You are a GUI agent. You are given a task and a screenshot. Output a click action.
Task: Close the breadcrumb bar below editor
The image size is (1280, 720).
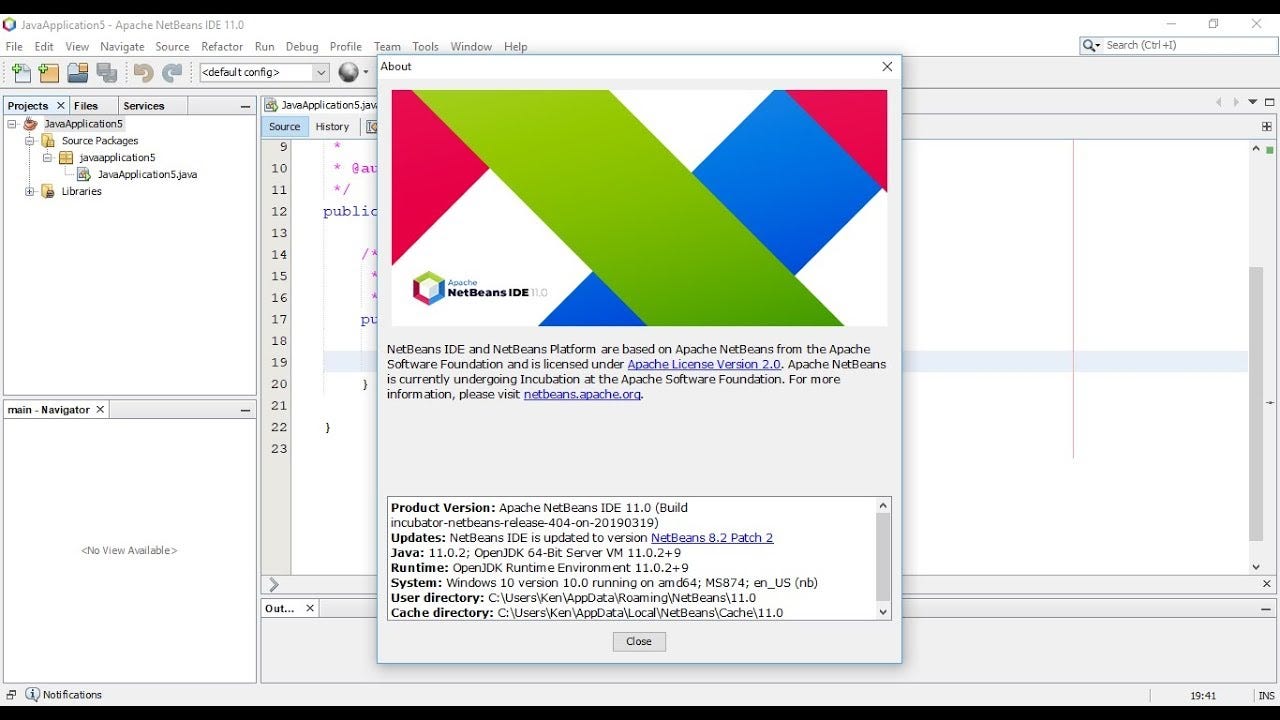(1267, 584)
